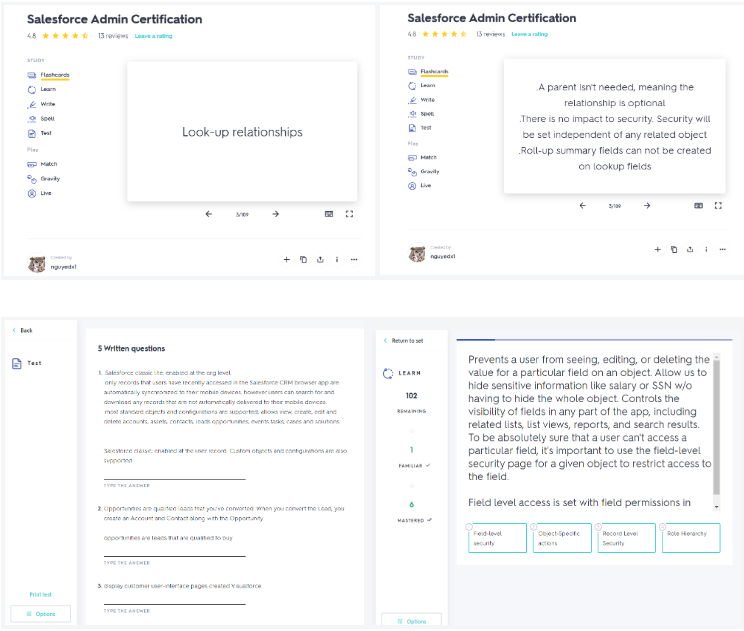Go to previous card under the roll-up summary answer card

point(583,205)
